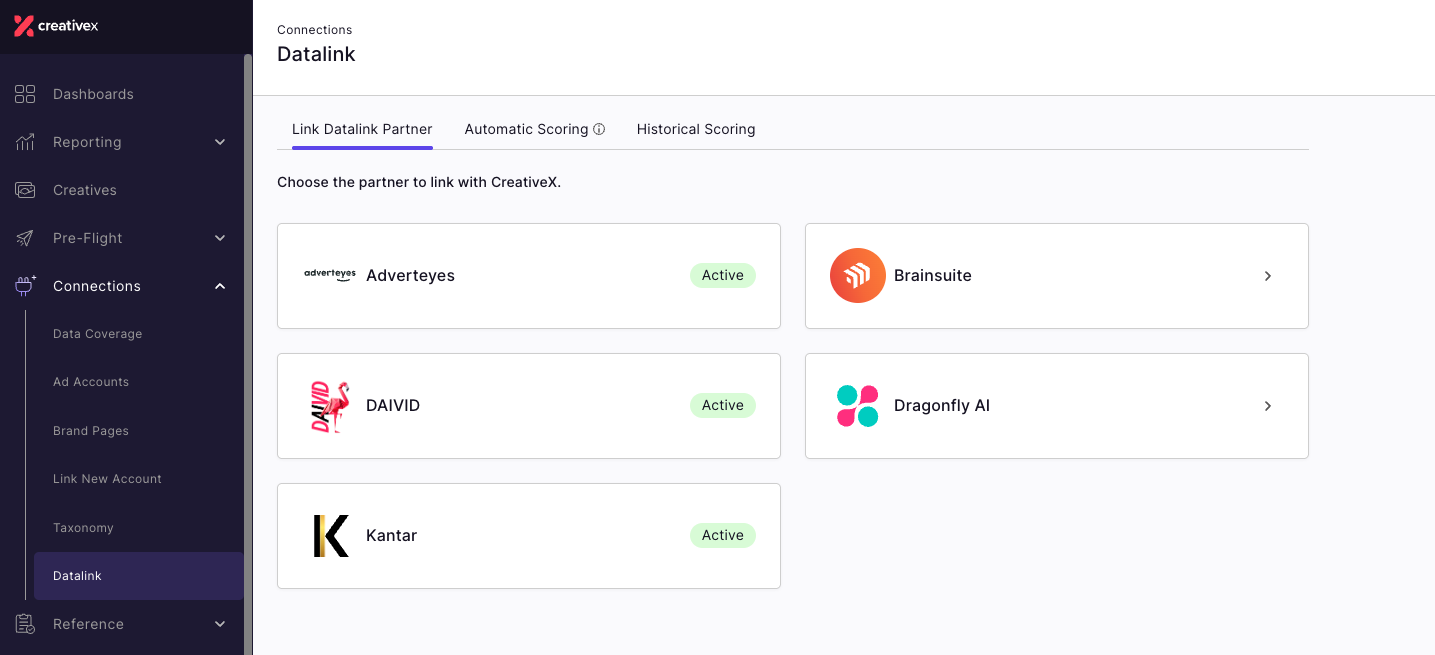Open Creatives in sidebar

coord(85,190)
